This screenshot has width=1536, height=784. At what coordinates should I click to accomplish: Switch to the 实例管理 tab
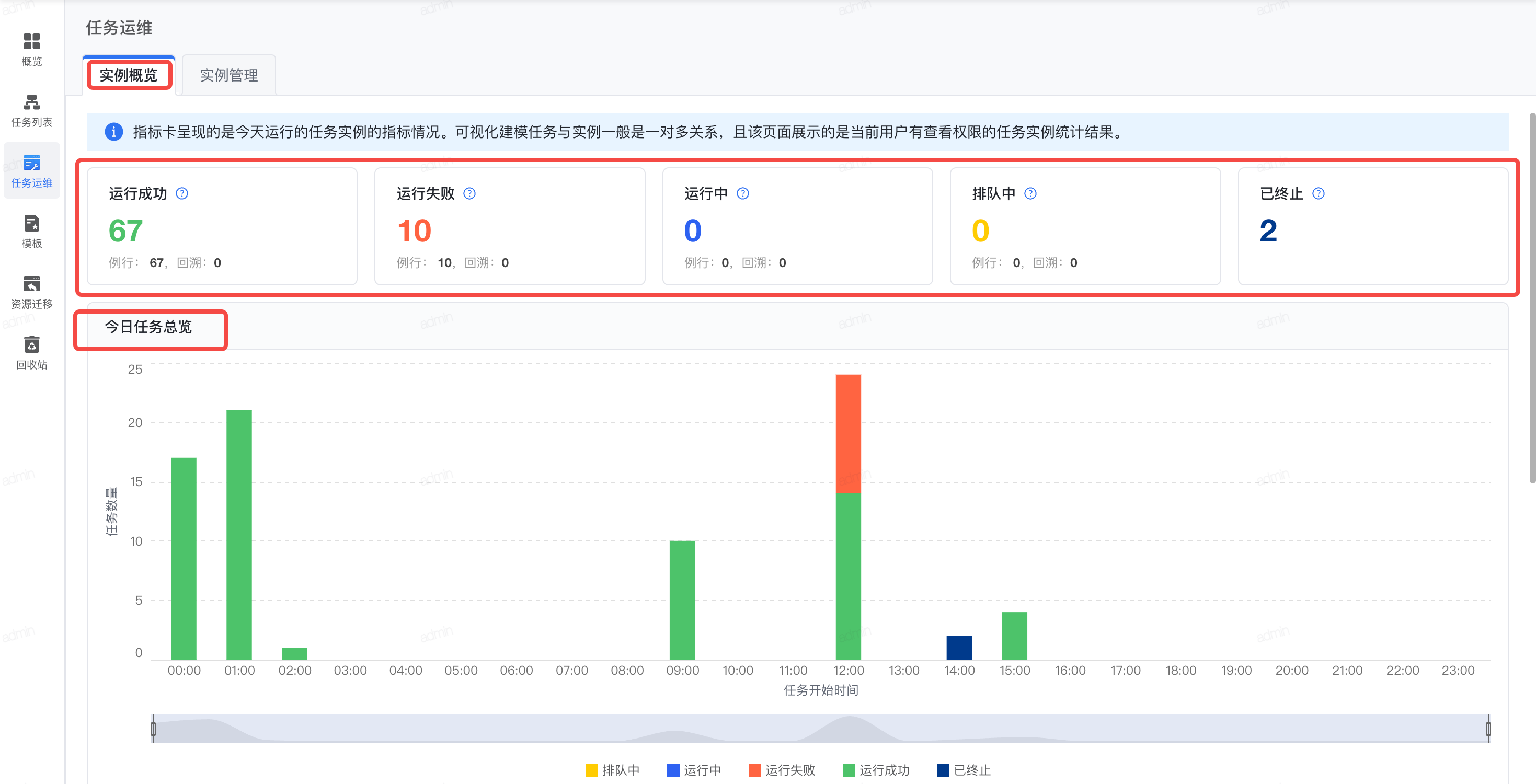coord(229,75)
